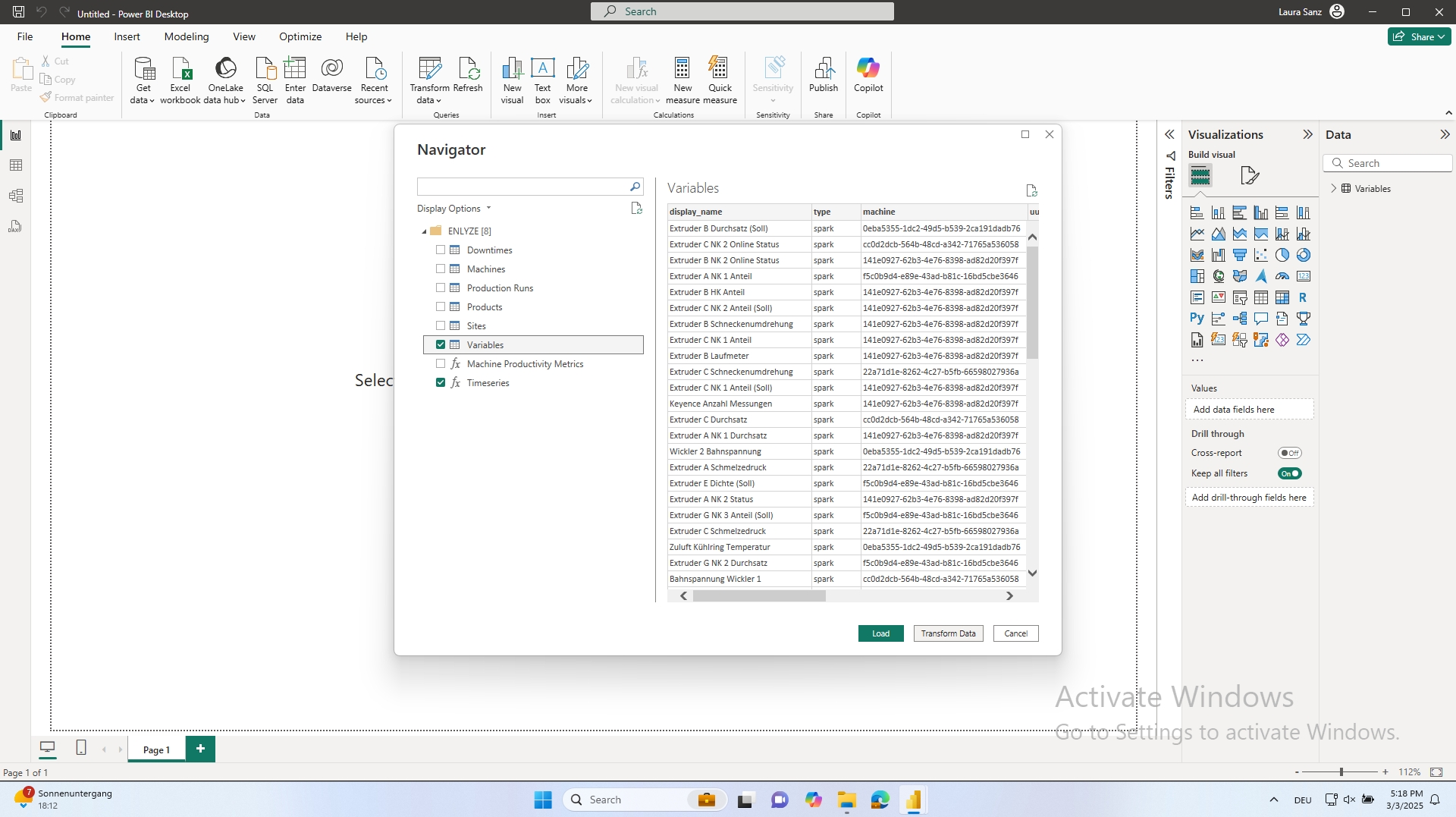Select the R script visual icon
This screenshot has width=1456, height=817.
[x=1303, y=297]
